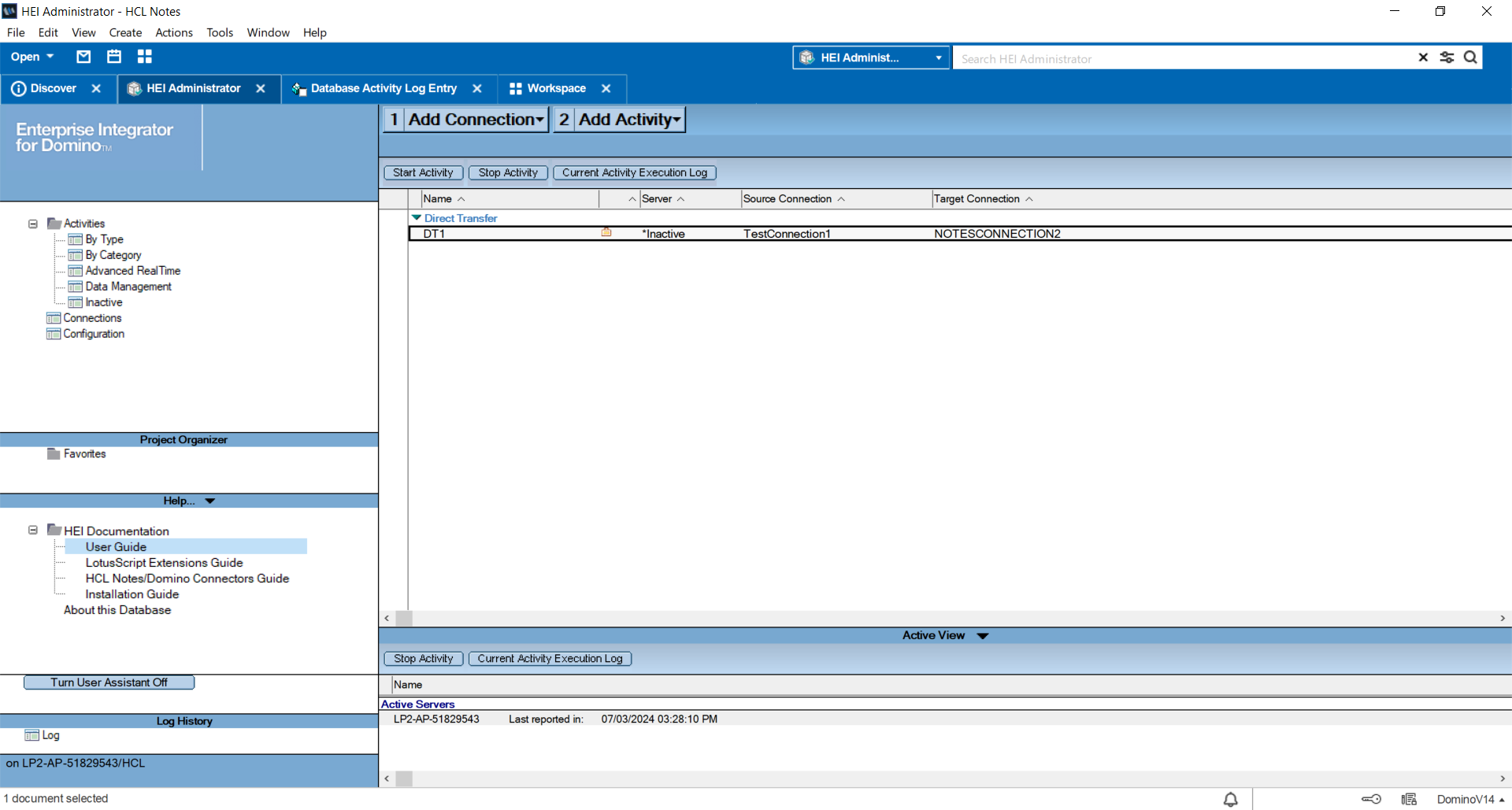Open the Workspace grid icon in toolbar
This screenshot has width=1512, height=810.
click(145, 57)
